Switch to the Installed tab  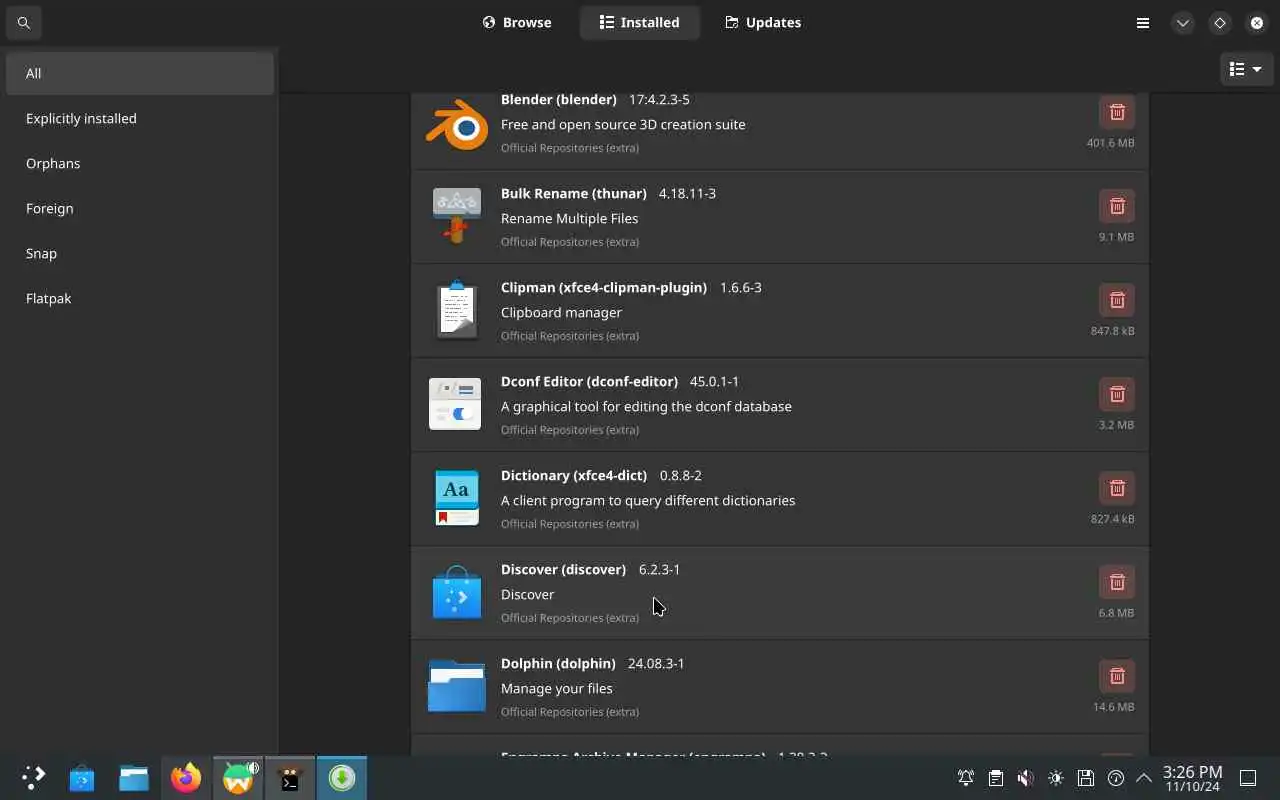pos(639,22)
